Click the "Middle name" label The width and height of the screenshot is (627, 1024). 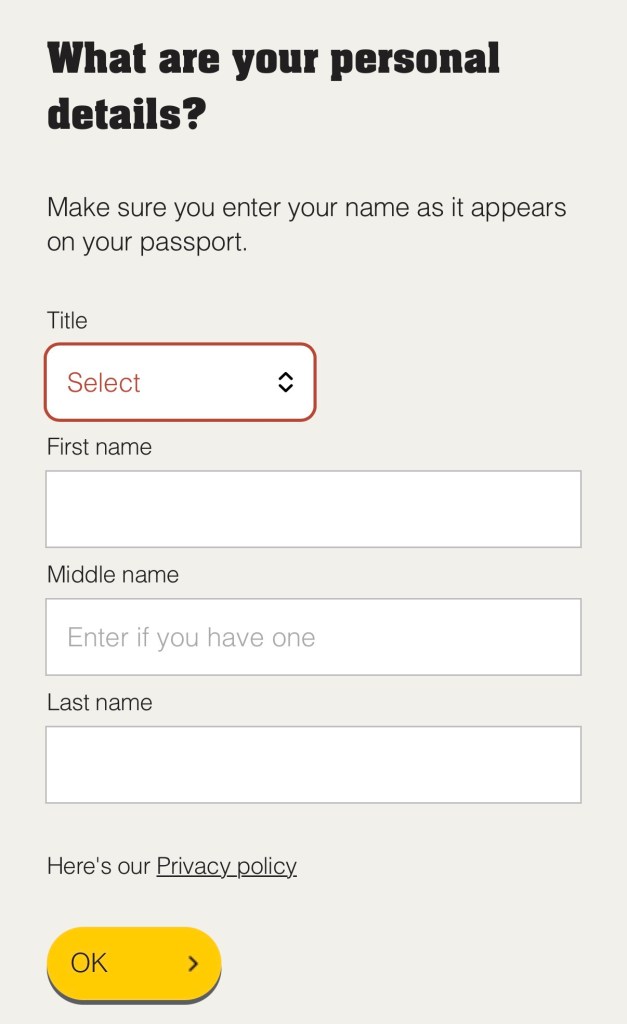(x=113, y=575)
